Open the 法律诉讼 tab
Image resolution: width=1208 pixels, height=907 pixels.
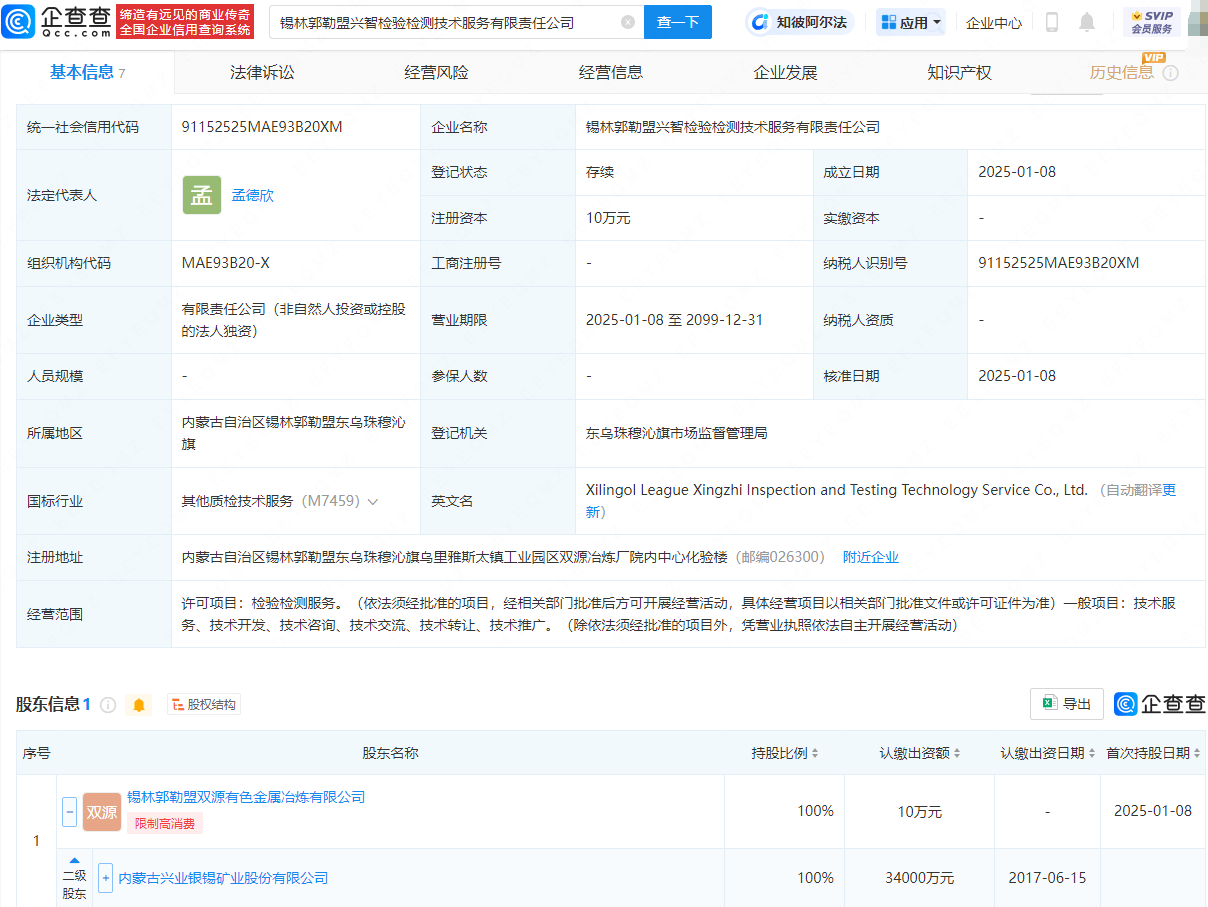pos(262,73)
